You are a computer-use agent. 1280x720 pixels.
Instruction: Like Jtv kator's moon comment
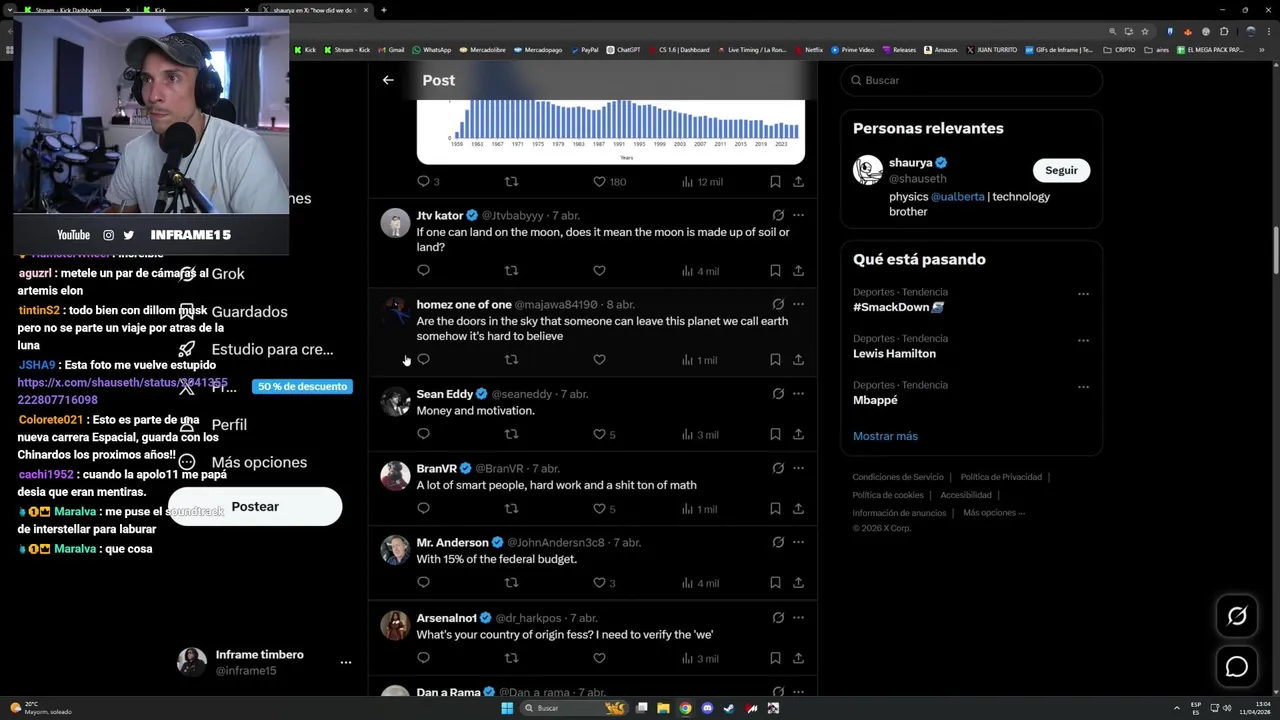599,270
